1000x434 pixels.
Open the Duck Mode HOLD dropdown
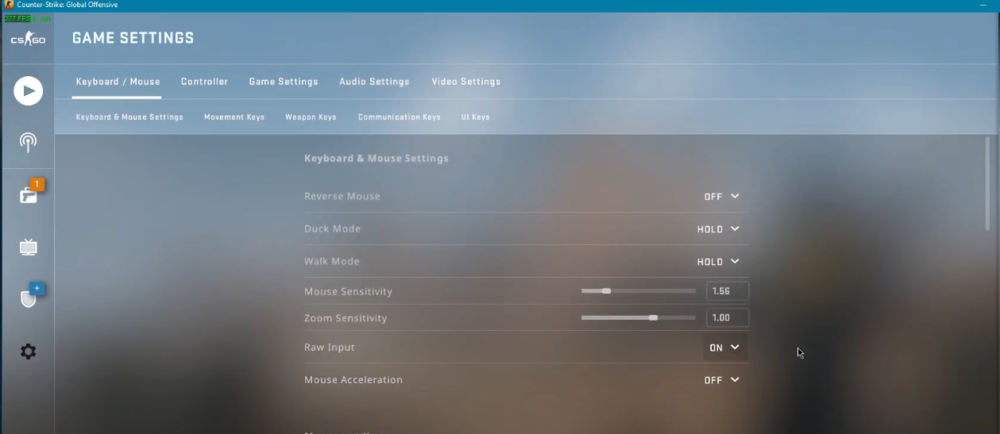[x=718, y=229]
